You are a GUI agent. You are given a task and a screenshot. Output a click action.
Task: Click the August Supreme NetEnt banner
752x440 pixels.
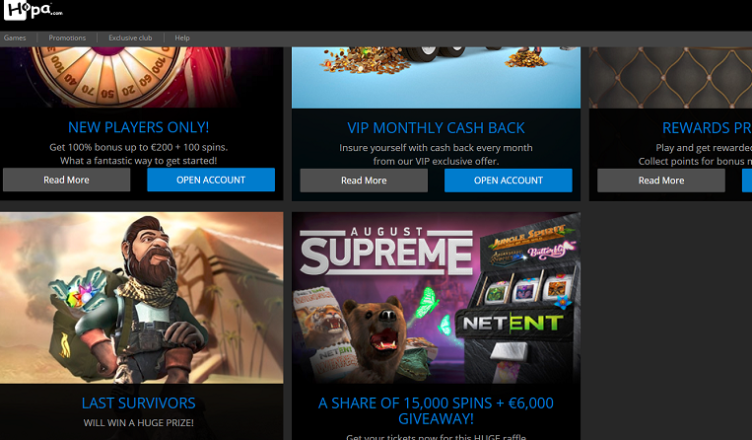pyautogui.click(x=436, y=297)
